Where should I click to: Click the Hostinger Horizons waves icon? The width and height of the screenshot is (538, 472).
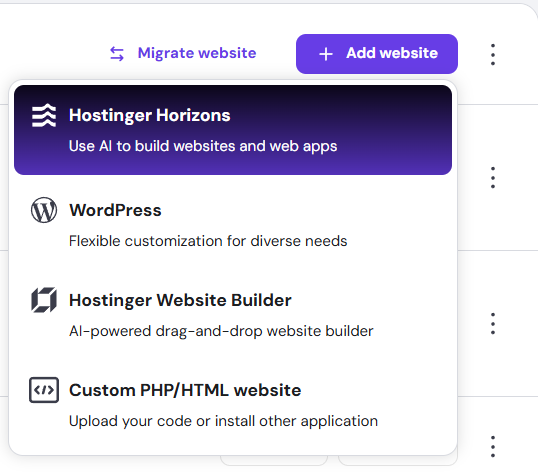pos(44,115)
